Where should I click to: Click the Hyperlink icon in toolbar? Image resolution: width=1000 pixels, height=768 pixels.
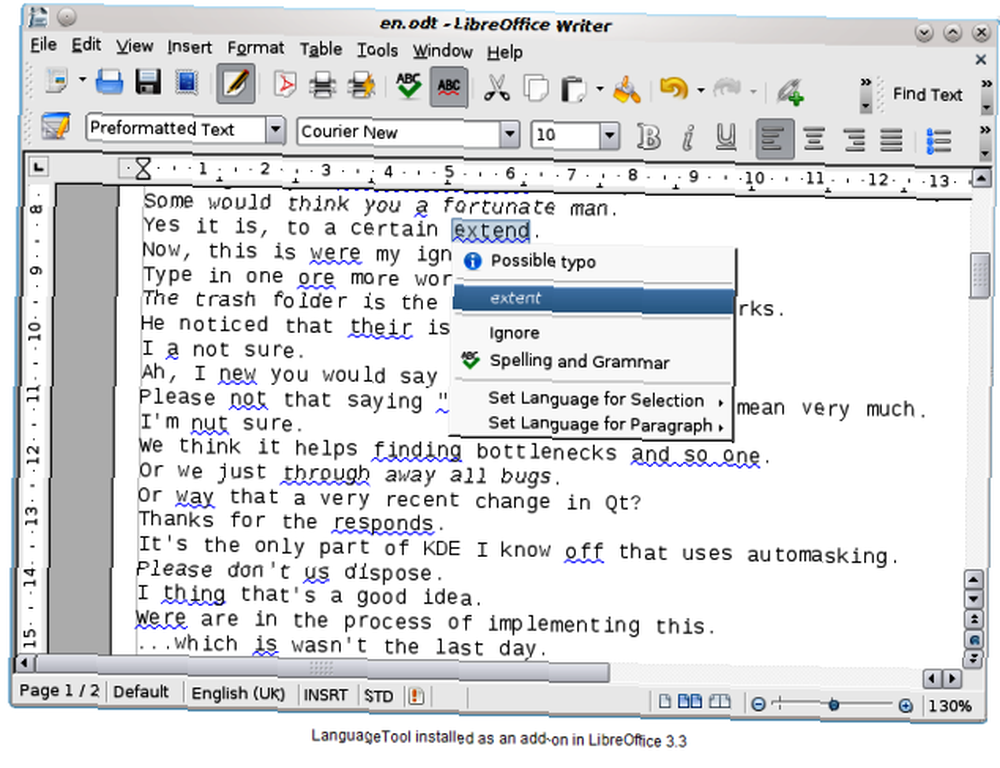(790, 91)
